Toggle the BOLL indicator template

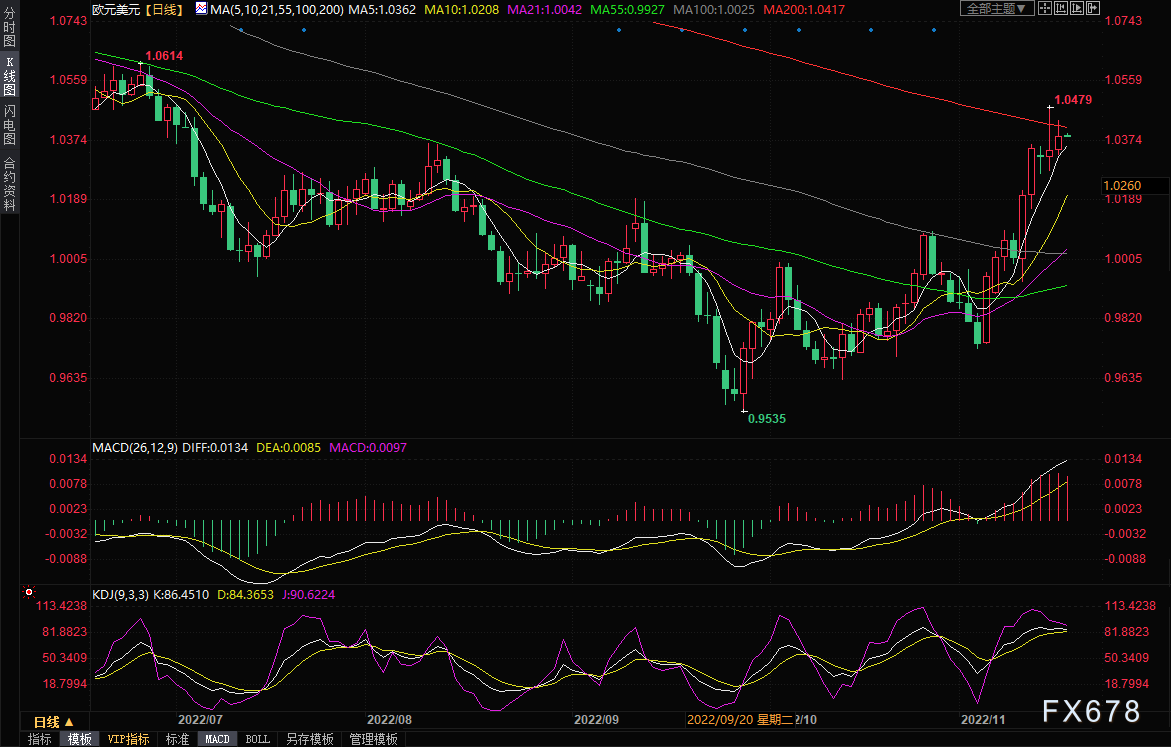(257, 739)
